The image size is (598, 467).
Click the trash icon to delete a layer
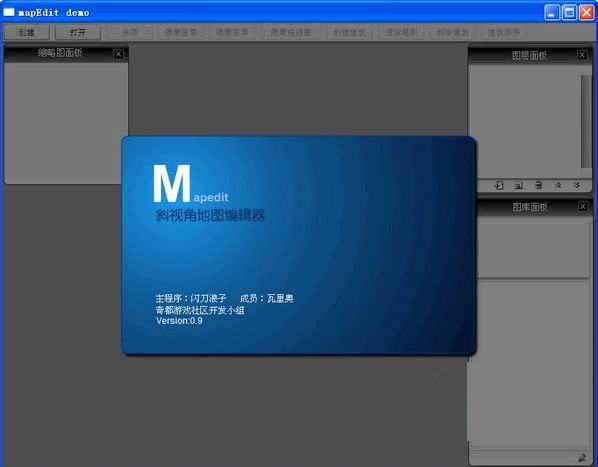click(539, 185)
